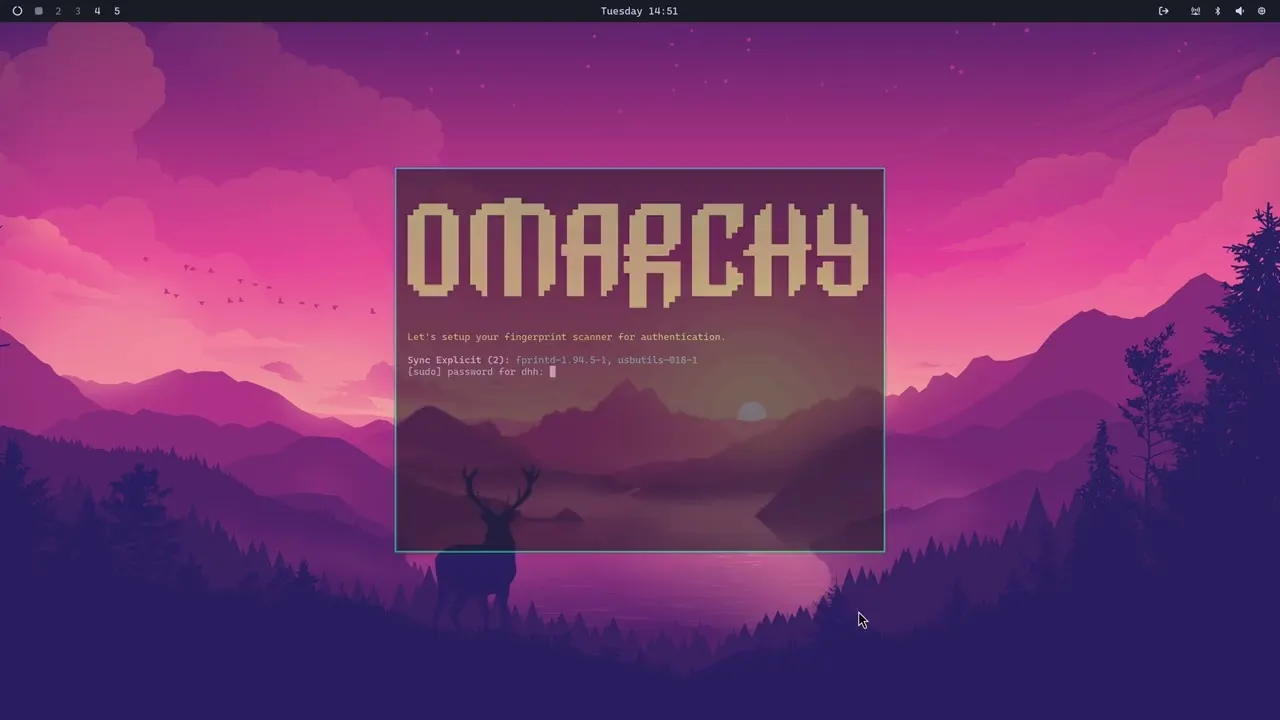Click the "Let's setup your fingerprint scanner" line
This screenshot has width=1280, height=720.
tap(566, 337)
